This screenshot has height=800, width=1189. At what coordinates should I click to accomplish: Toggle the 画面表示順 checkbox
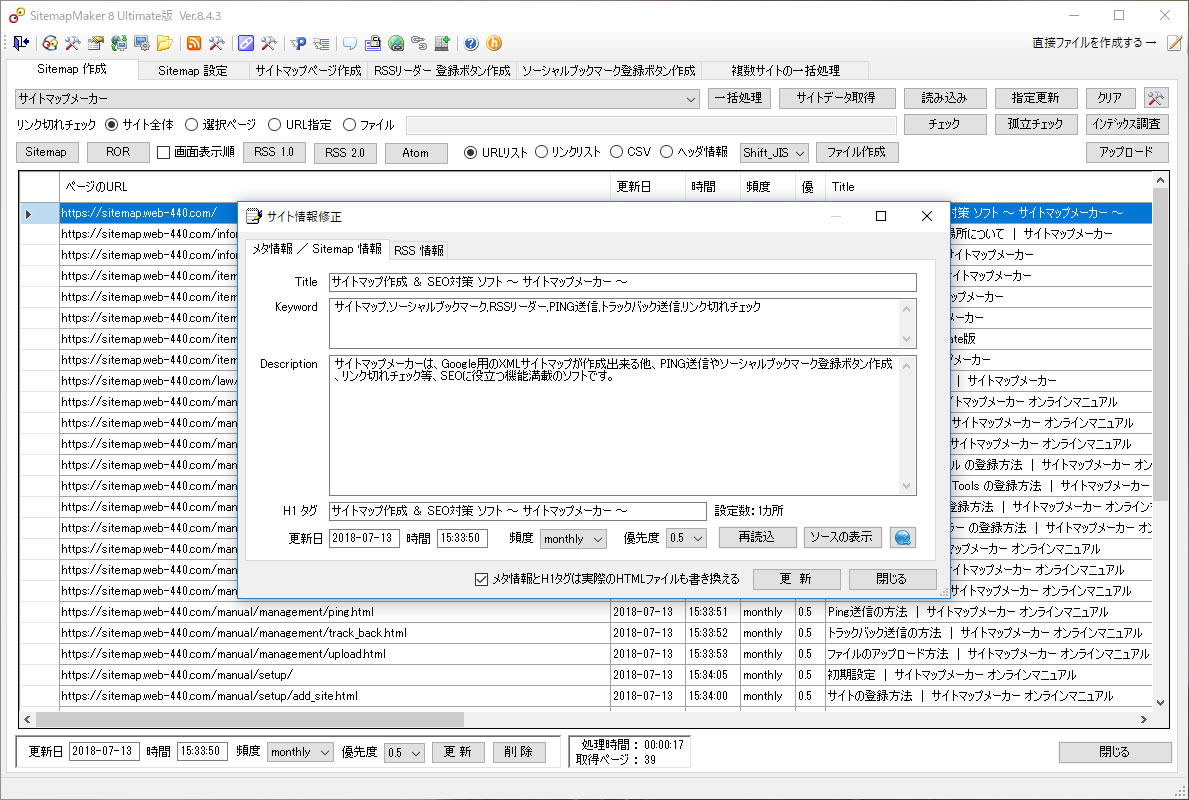coord(163,152)
